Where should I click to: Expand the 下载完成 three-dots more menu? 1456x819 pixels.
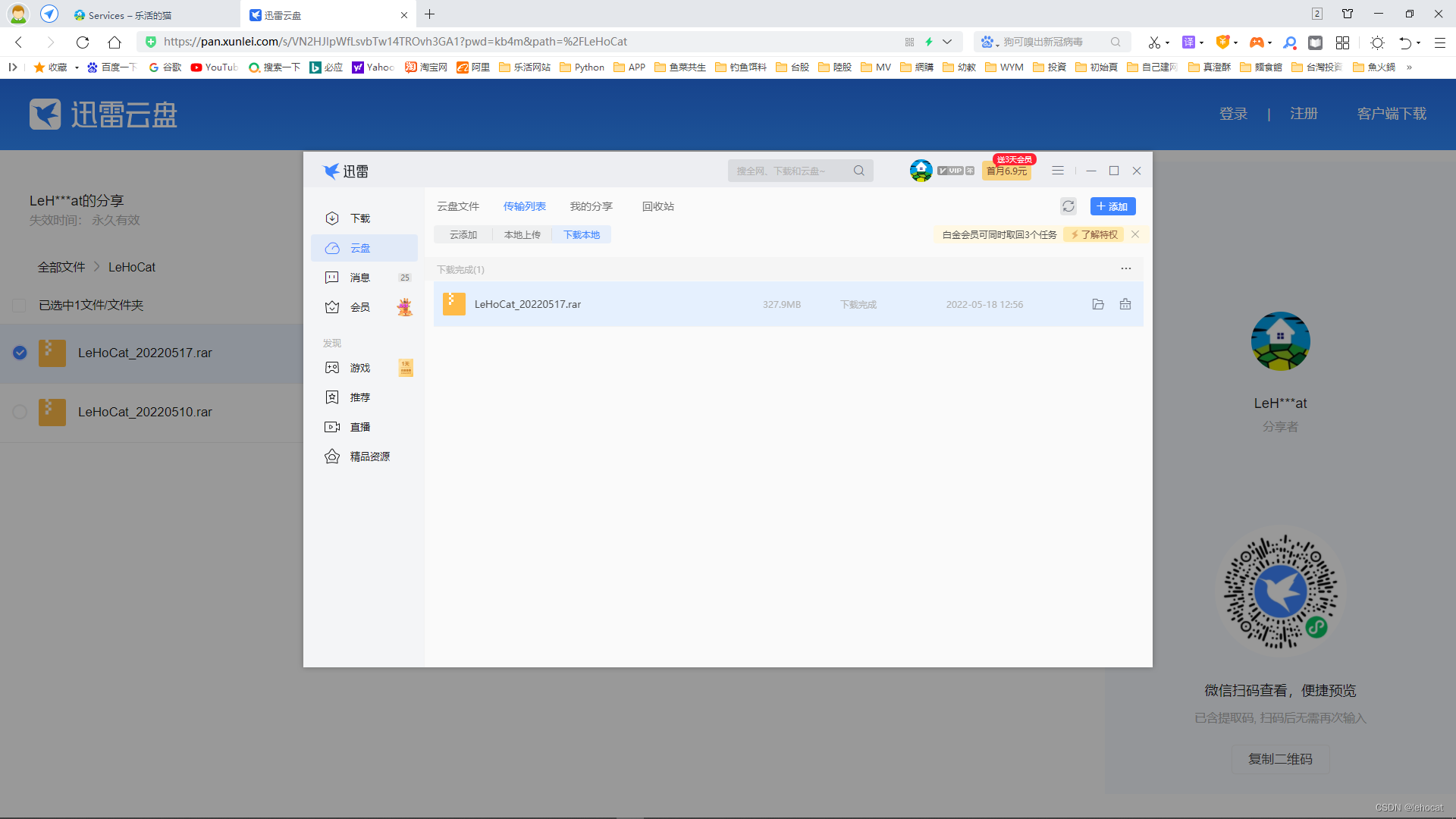coord(1126,268)
